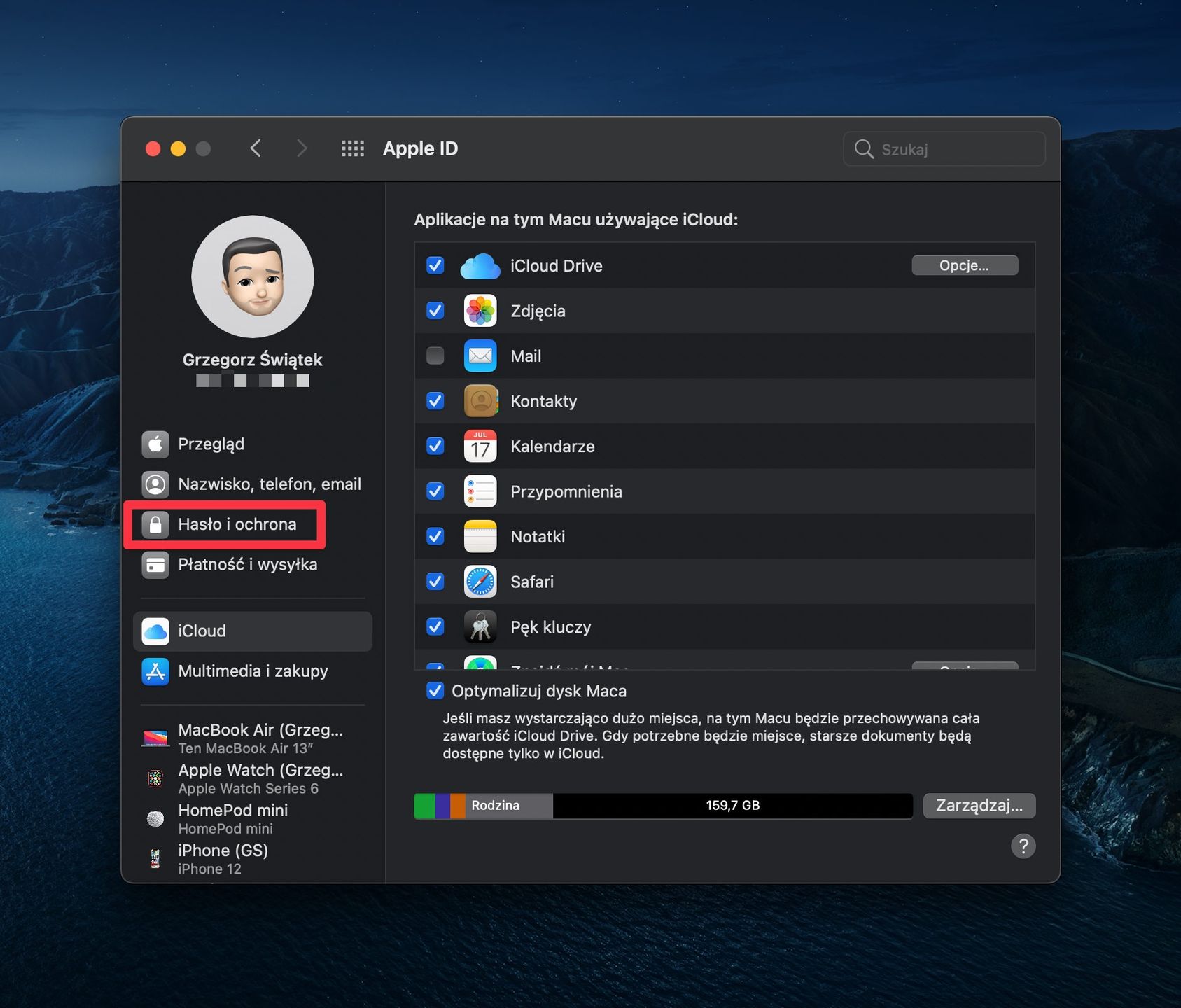1181x1008 pixels.
Task: Click the Kontakty contacts book icon
Action: click(480, 401)
